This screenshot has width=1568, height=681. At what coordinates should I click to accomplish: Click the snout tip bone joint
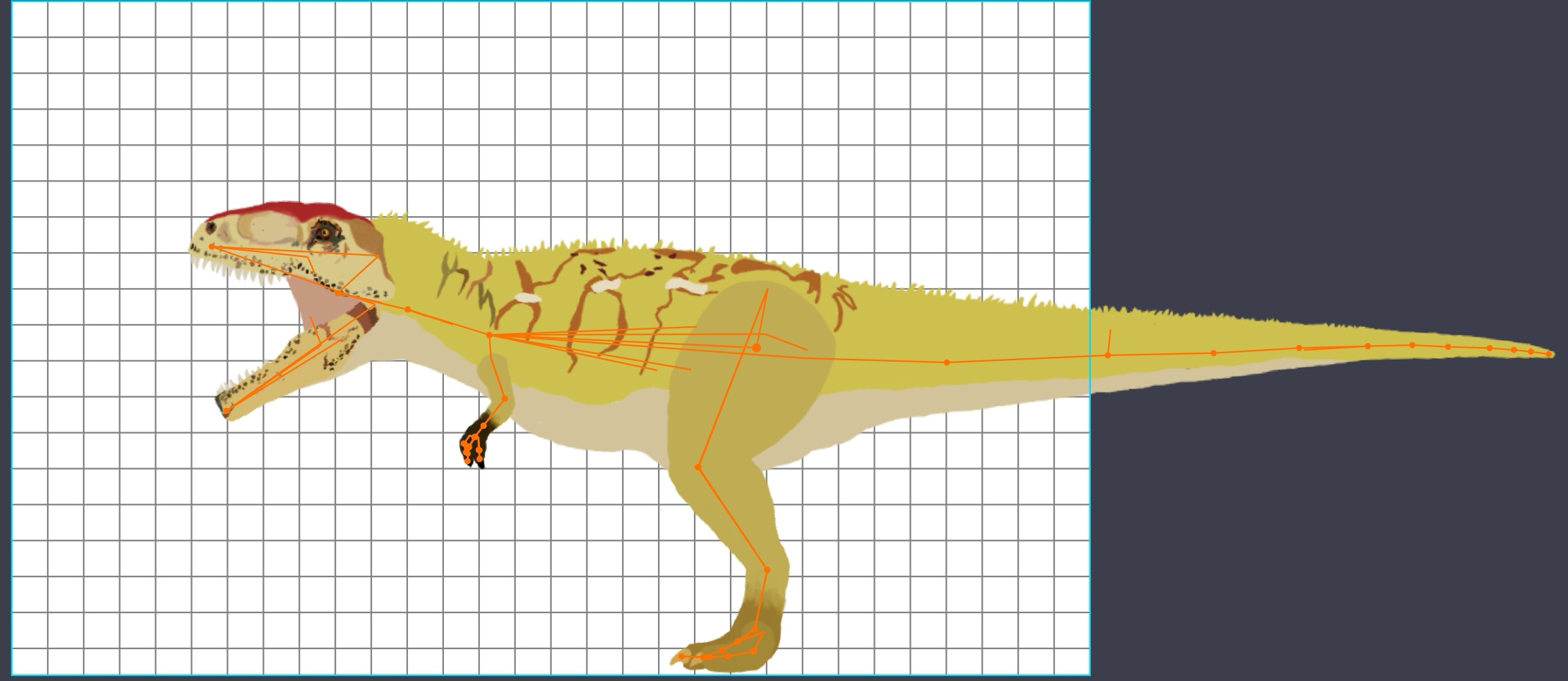click(x=212, y=246)
